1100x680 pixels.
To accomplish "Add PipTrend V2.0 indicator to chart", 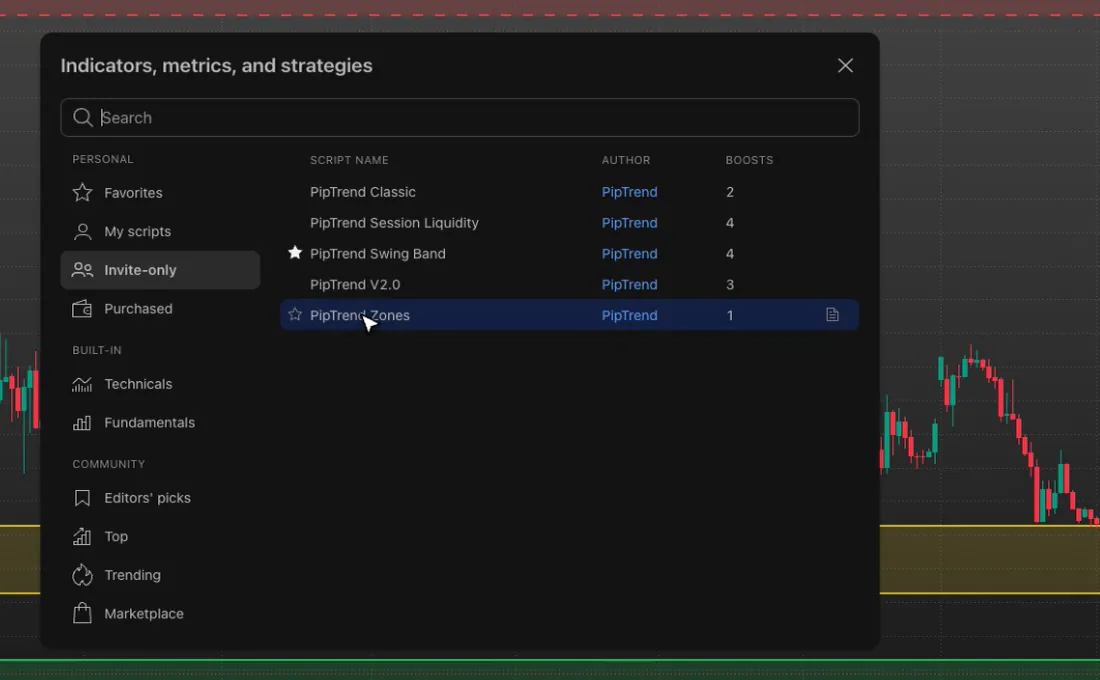I will (x=355, y=285).
